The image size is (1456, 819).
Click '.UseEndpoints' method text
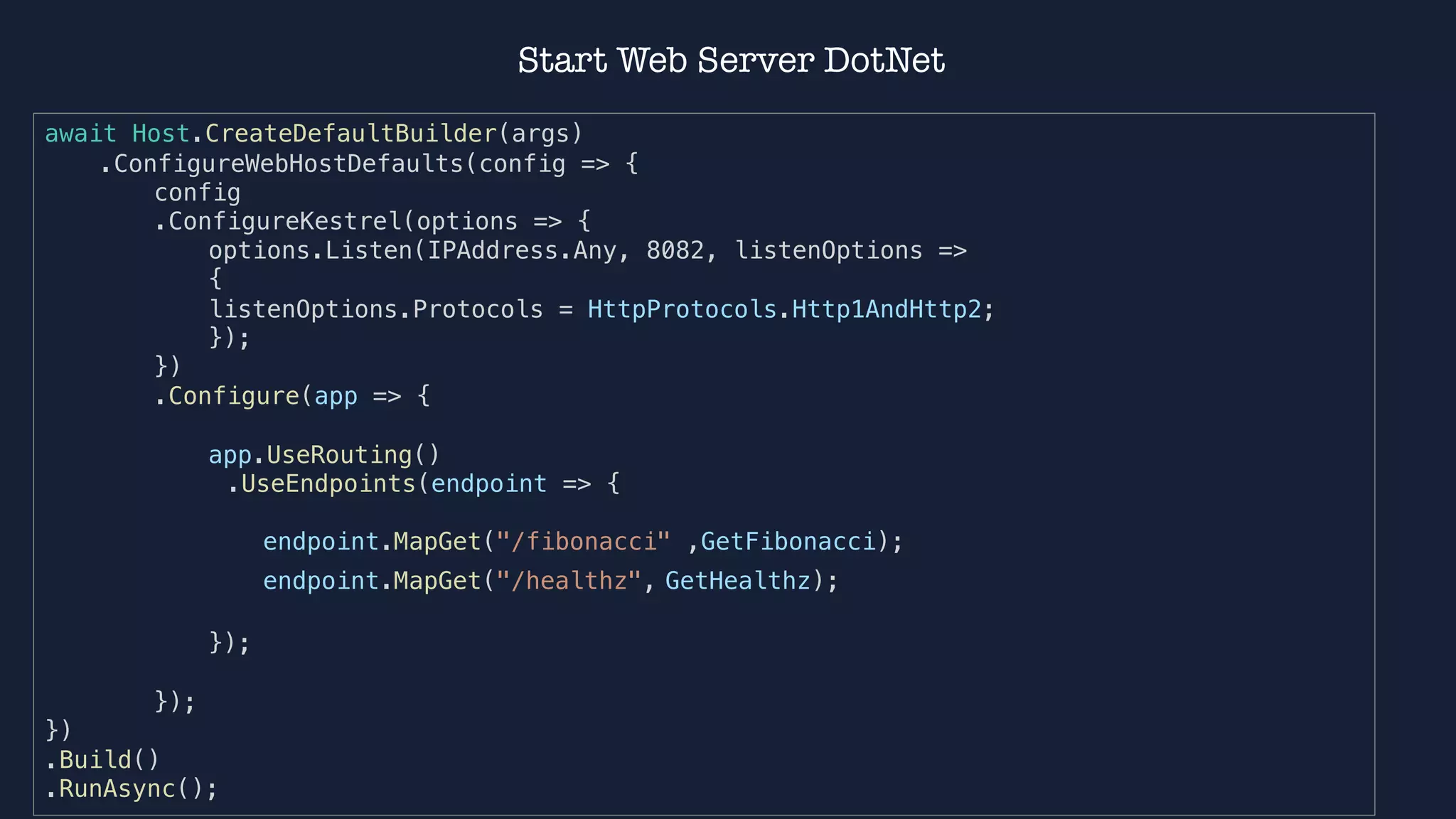(322, 484)
